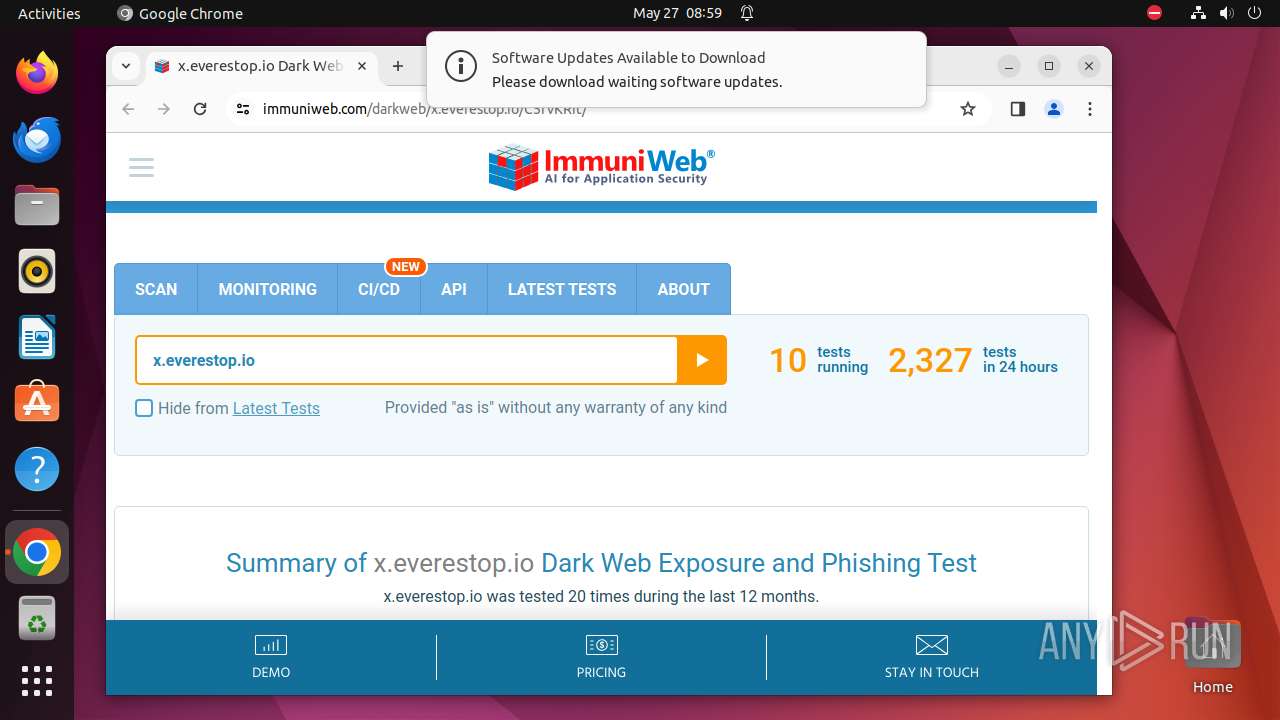This screenshot has height=720, width=1280.
Task: Open the STAY IN TOUCH envelope icon
Action: [931, 645]
